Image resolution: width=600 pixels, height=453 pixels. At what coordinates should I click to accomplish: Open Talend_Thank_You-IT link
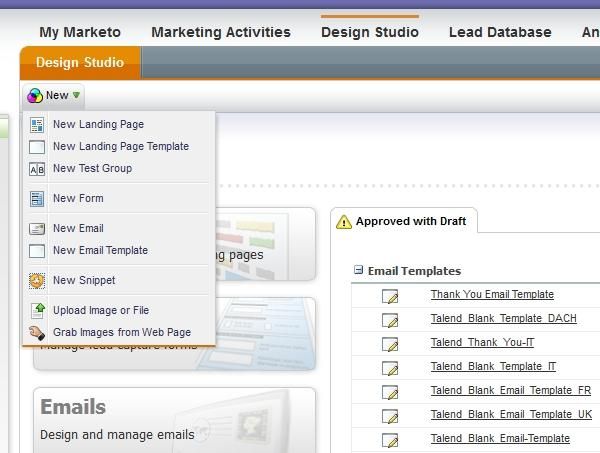point(482,342)
